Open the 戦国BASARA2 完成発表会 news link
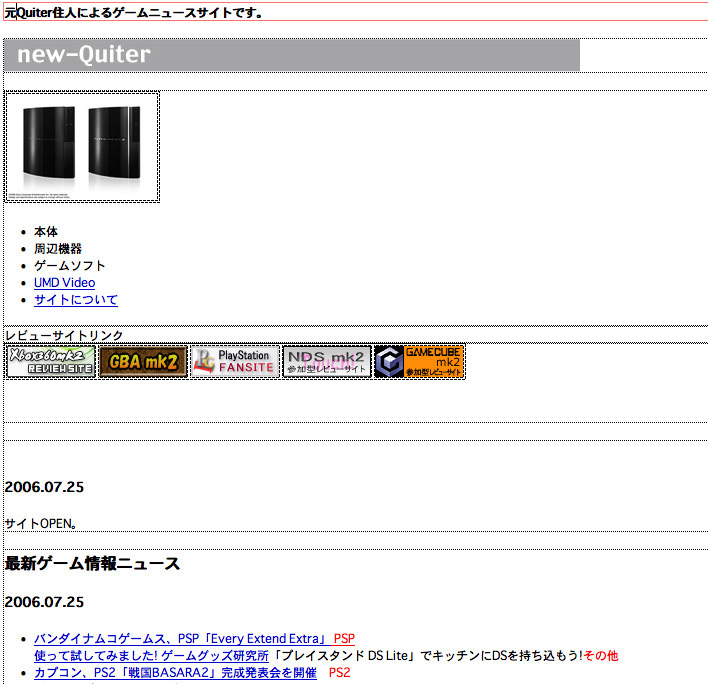This screenshot has width=708, height=684. (x=175, y=673)
